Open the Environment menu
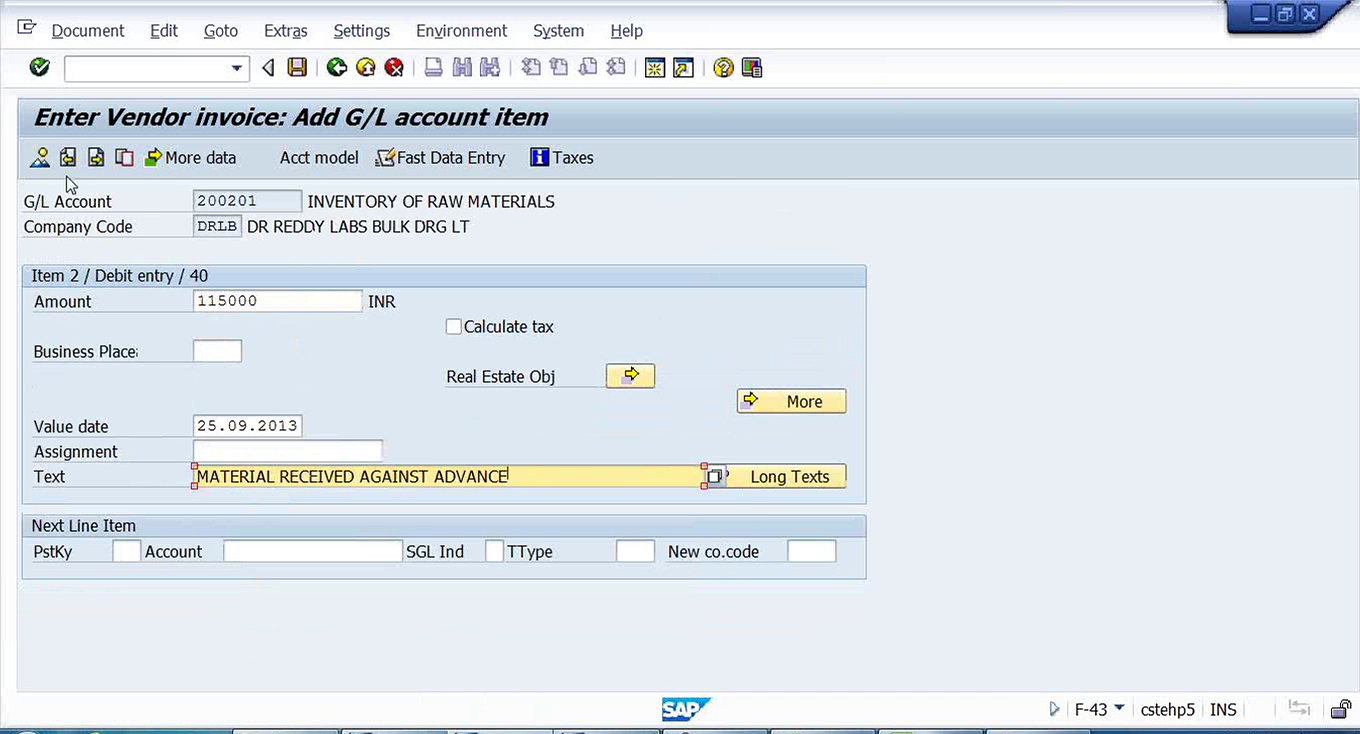 pos(462,30)
